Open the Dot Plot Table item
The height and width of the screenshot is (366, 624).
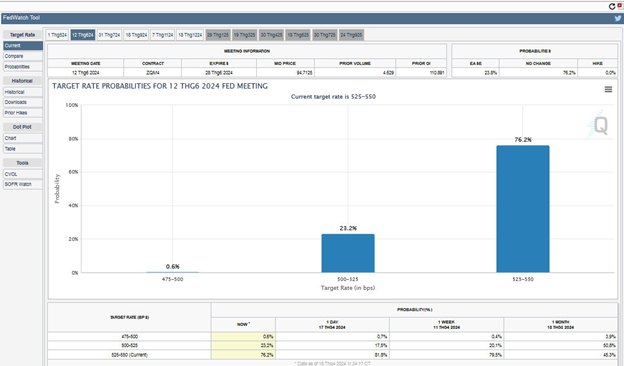(x=23, y=148)
